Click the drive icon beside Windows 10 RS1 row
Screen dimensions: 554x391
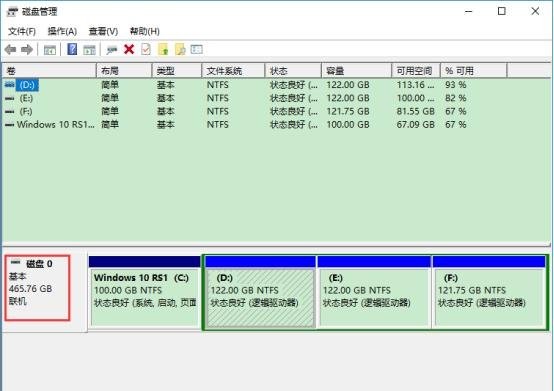[x=10, y=125]
